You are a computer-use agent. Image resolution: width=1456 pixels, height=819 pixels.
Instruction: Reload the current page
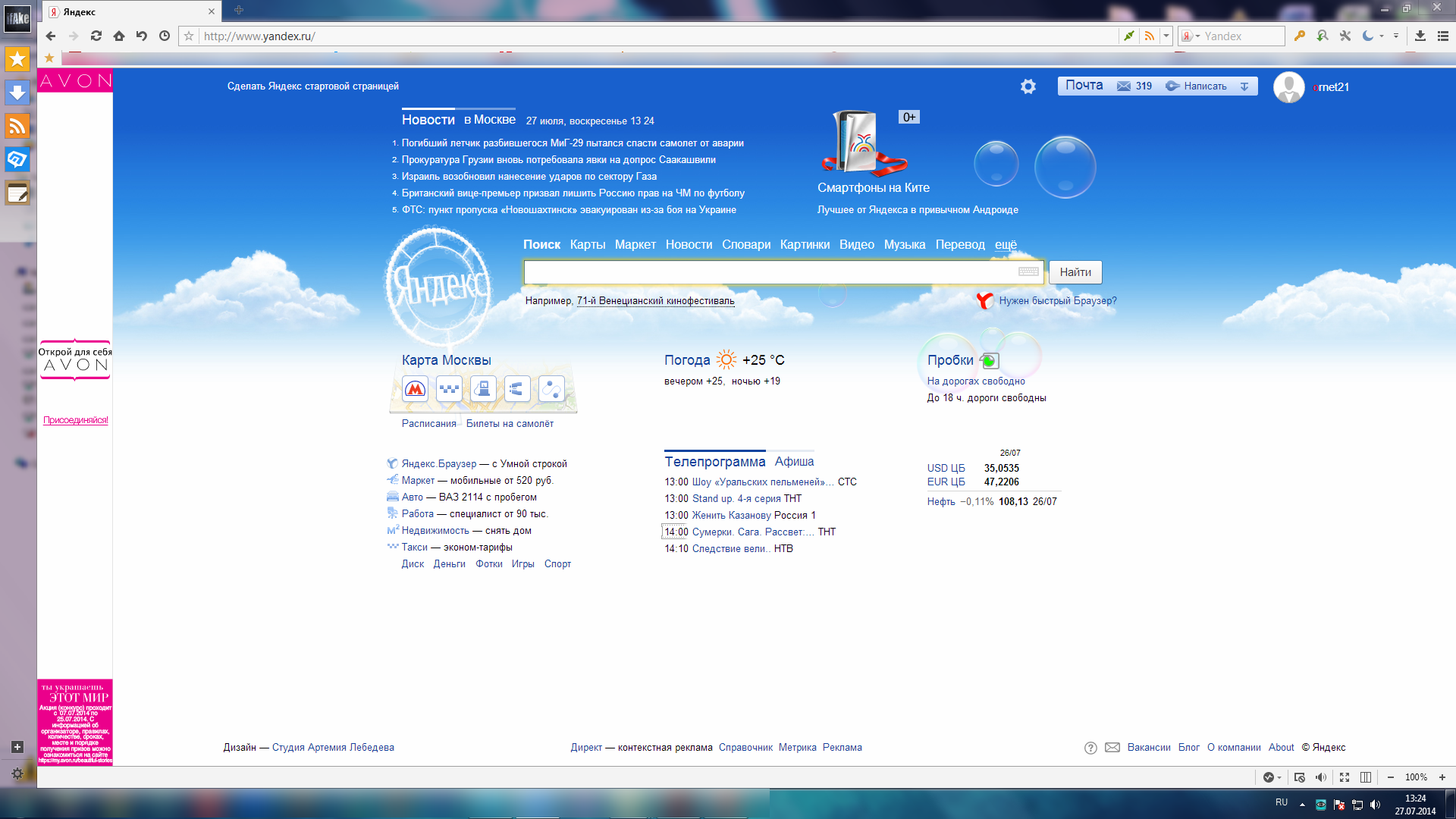click(x=96, y=36)
